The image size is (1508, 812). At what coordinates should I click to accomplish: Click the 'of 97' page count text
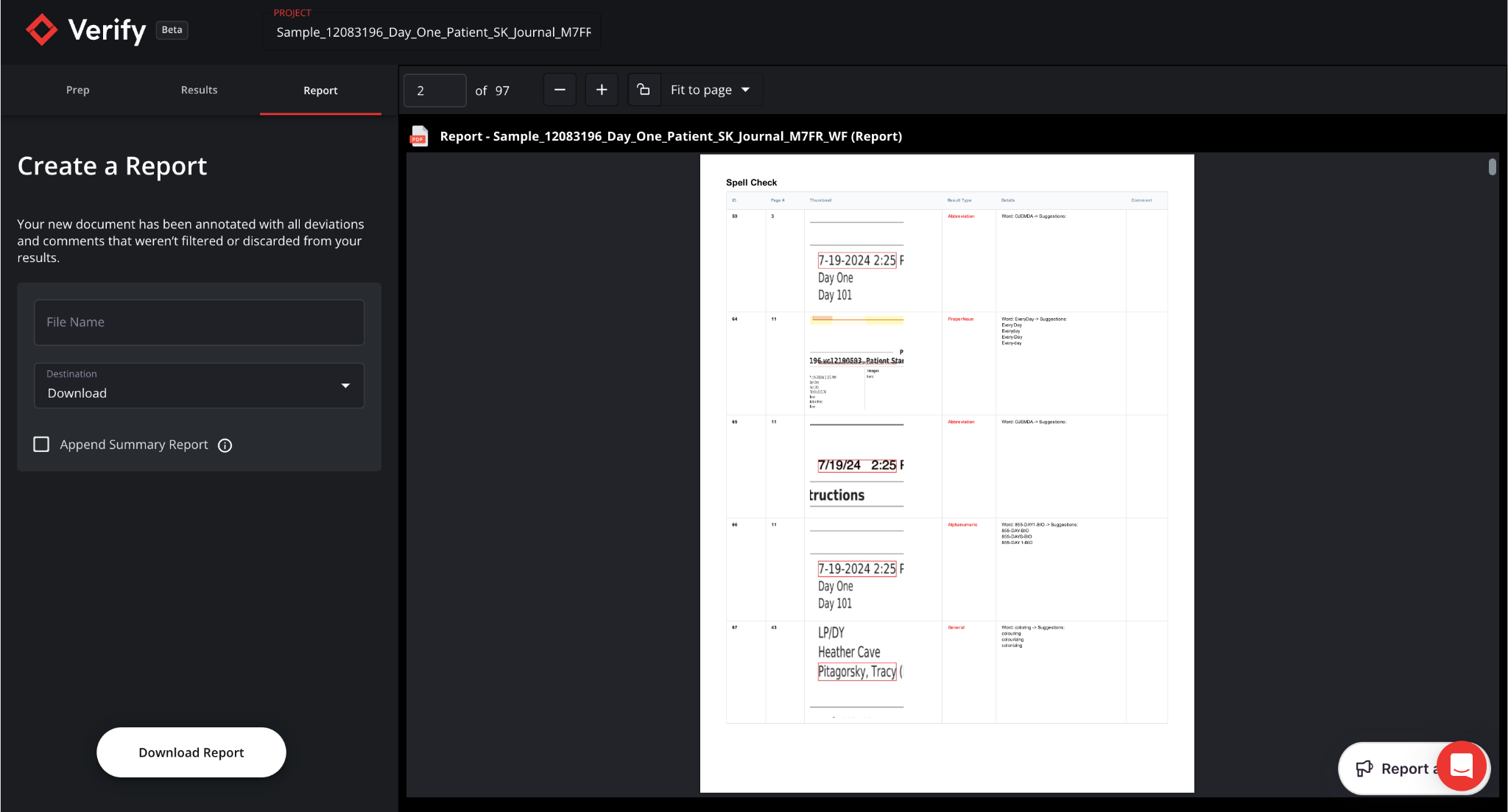pyautogui.click(x=492, y=91)
